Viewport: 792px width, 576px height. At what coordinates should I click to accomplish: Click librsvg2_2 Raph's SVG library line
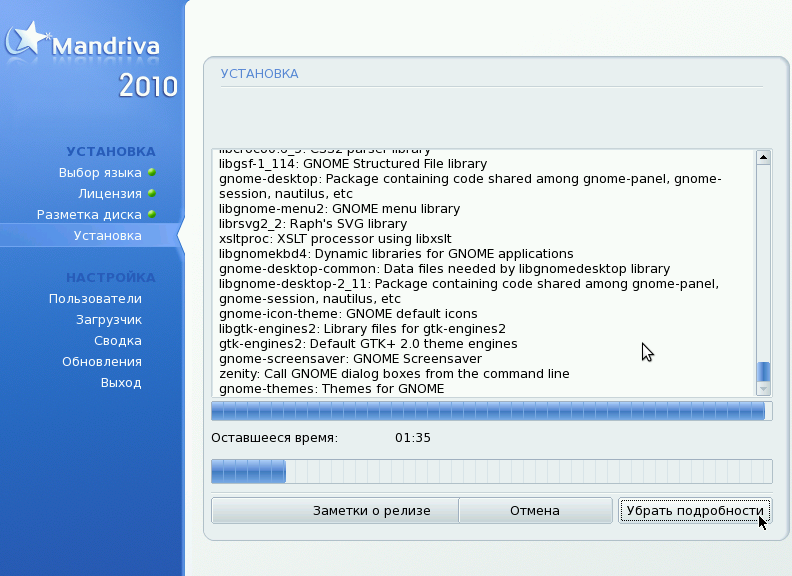[x=313, y=223]
